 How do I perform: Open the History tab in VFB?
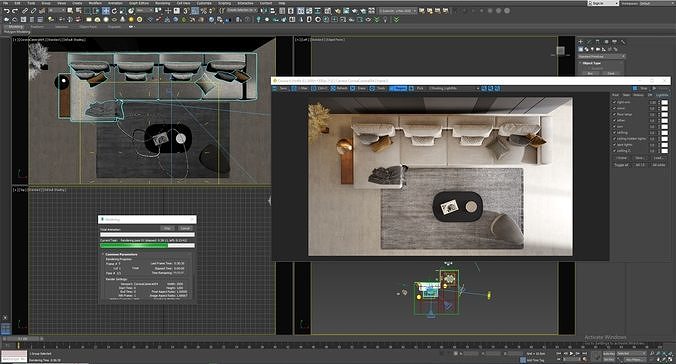[638, 95]
